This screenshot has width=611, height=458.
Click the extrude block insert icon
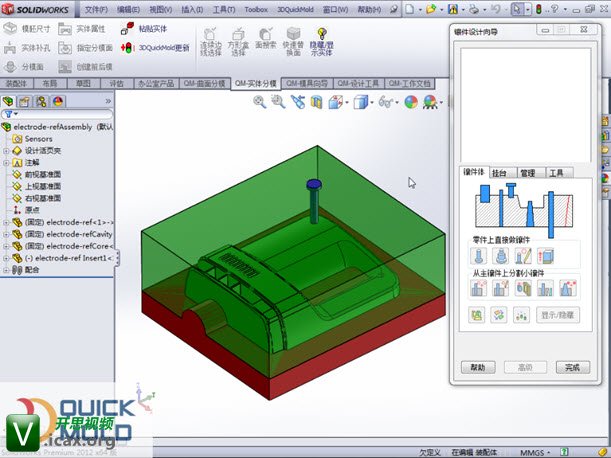(546, 256)
